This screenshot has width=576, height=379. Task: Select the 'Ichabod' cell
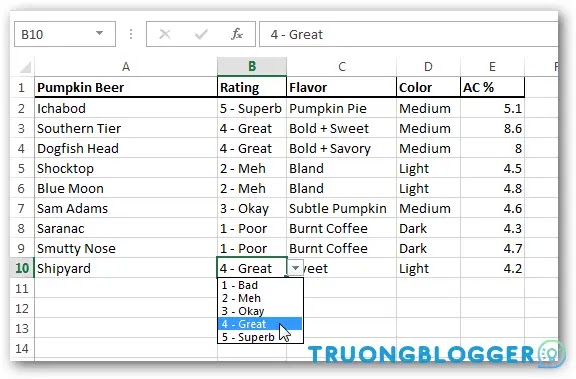(126, 108)
